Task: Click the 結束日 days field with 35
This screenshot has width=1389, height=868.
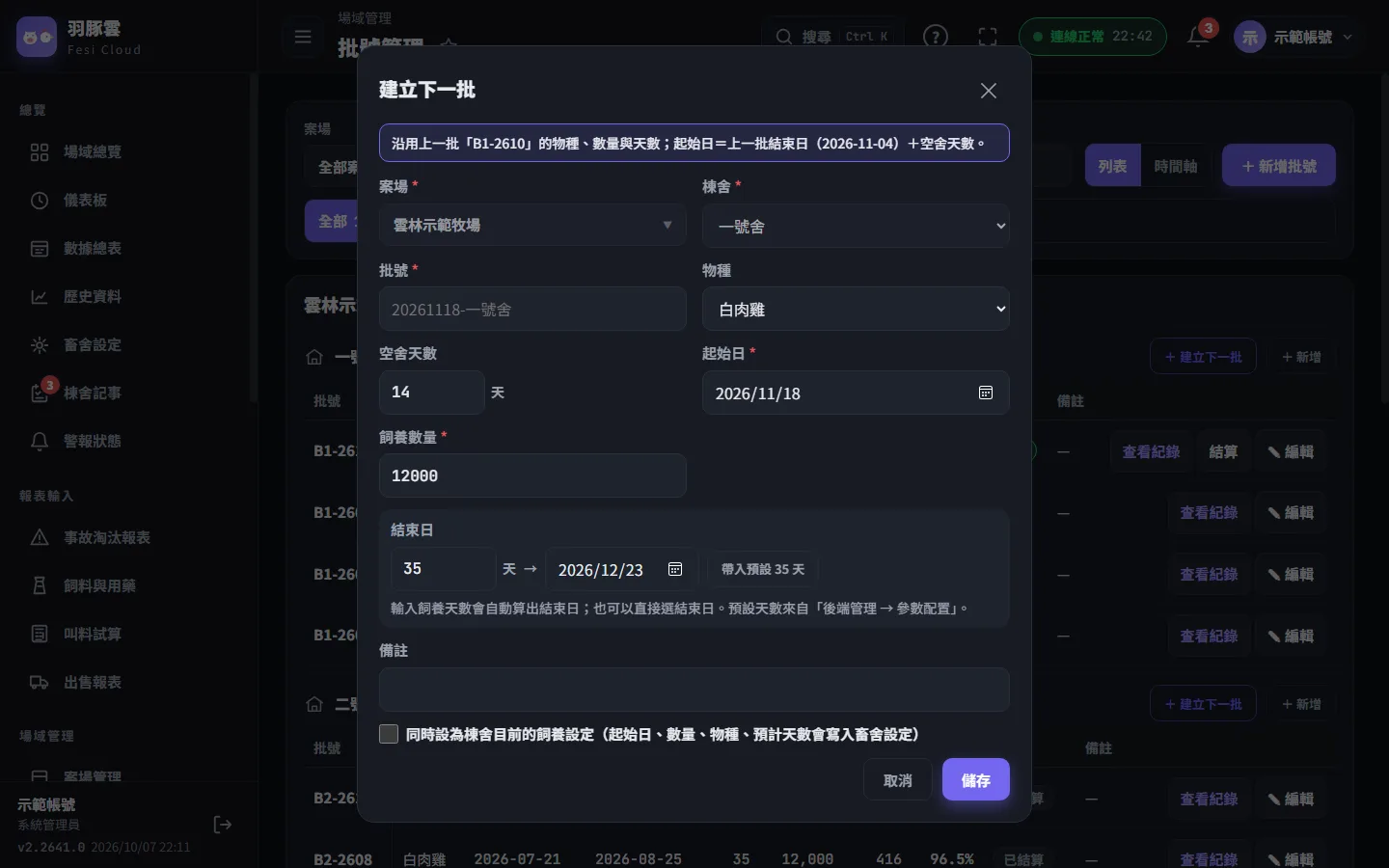Action: click(443, 569)
